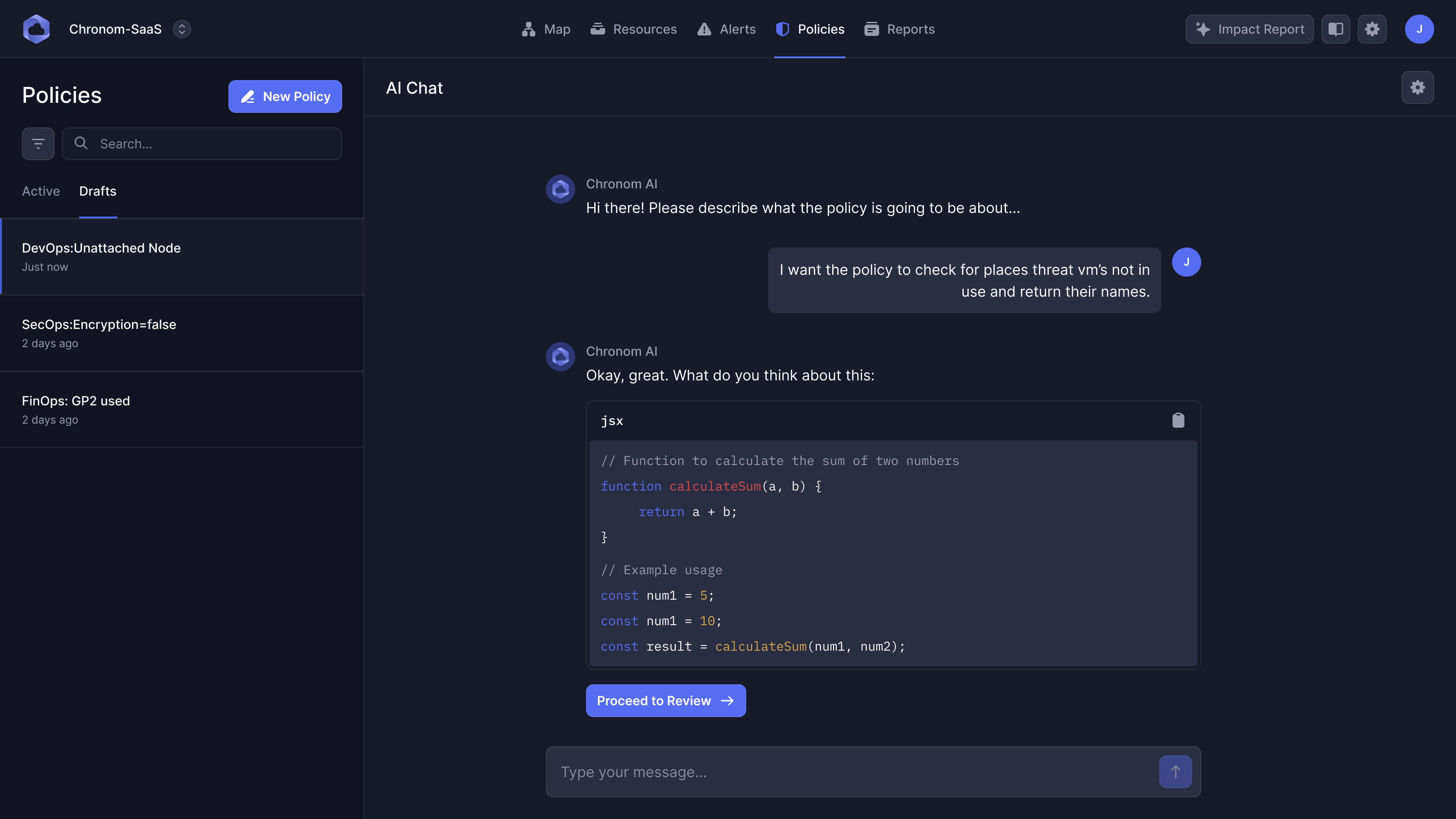Click the New Policy button
The image size is (1456, 819).
(x=285, y=96)
